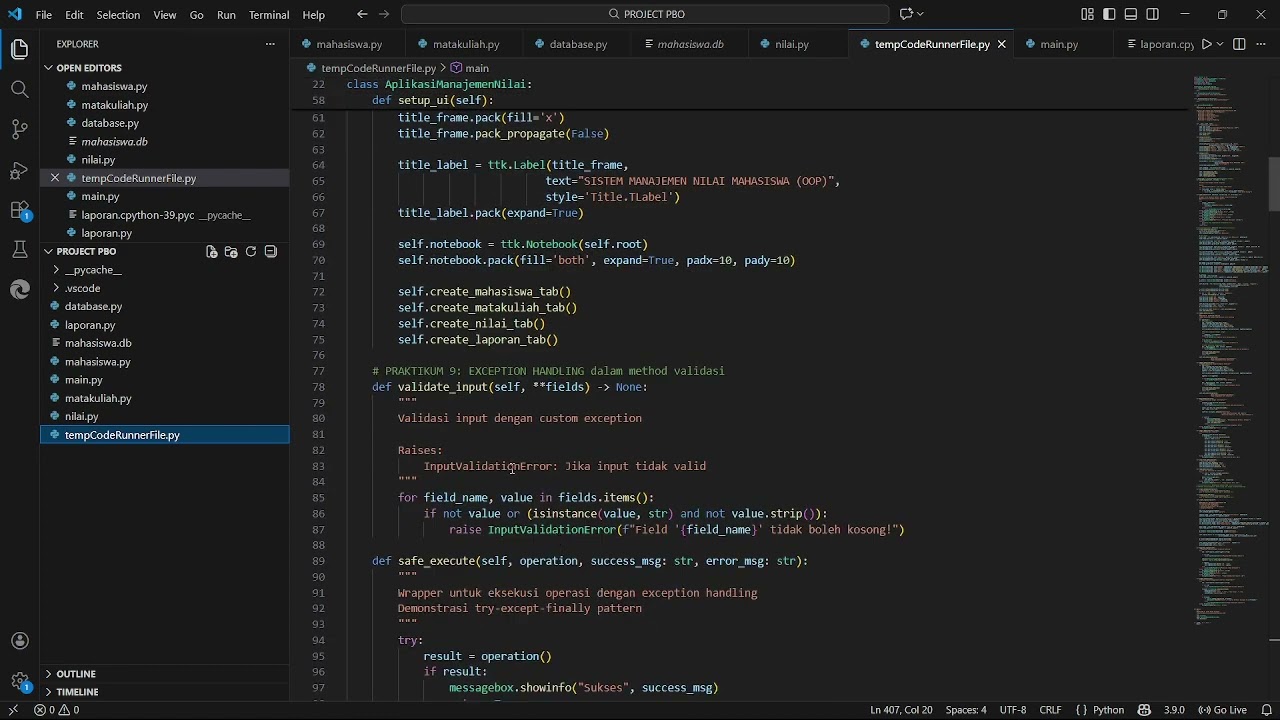Toggle the primary side bar layout button
This screenshot has width=1280, height=720.
(1109, 15)
